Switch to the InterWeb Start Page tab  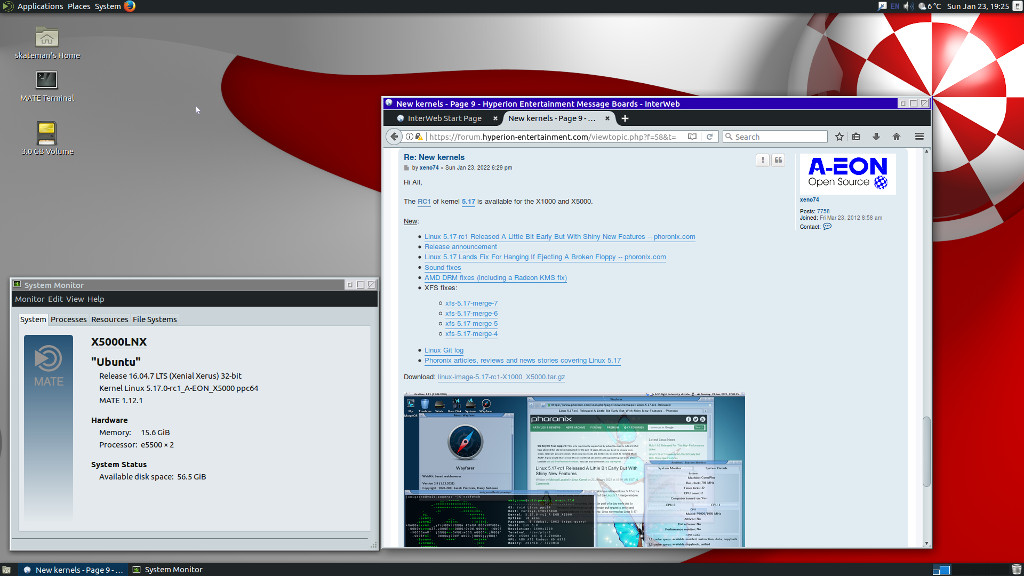(443, 118)
